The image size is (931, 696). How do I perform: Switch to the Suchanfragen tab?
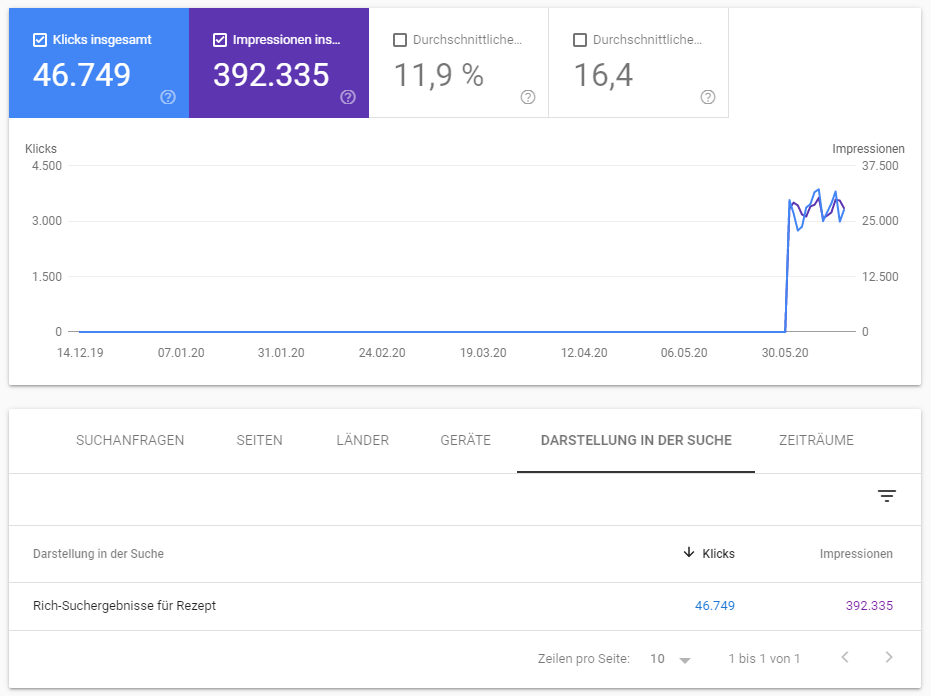point(130,440)
